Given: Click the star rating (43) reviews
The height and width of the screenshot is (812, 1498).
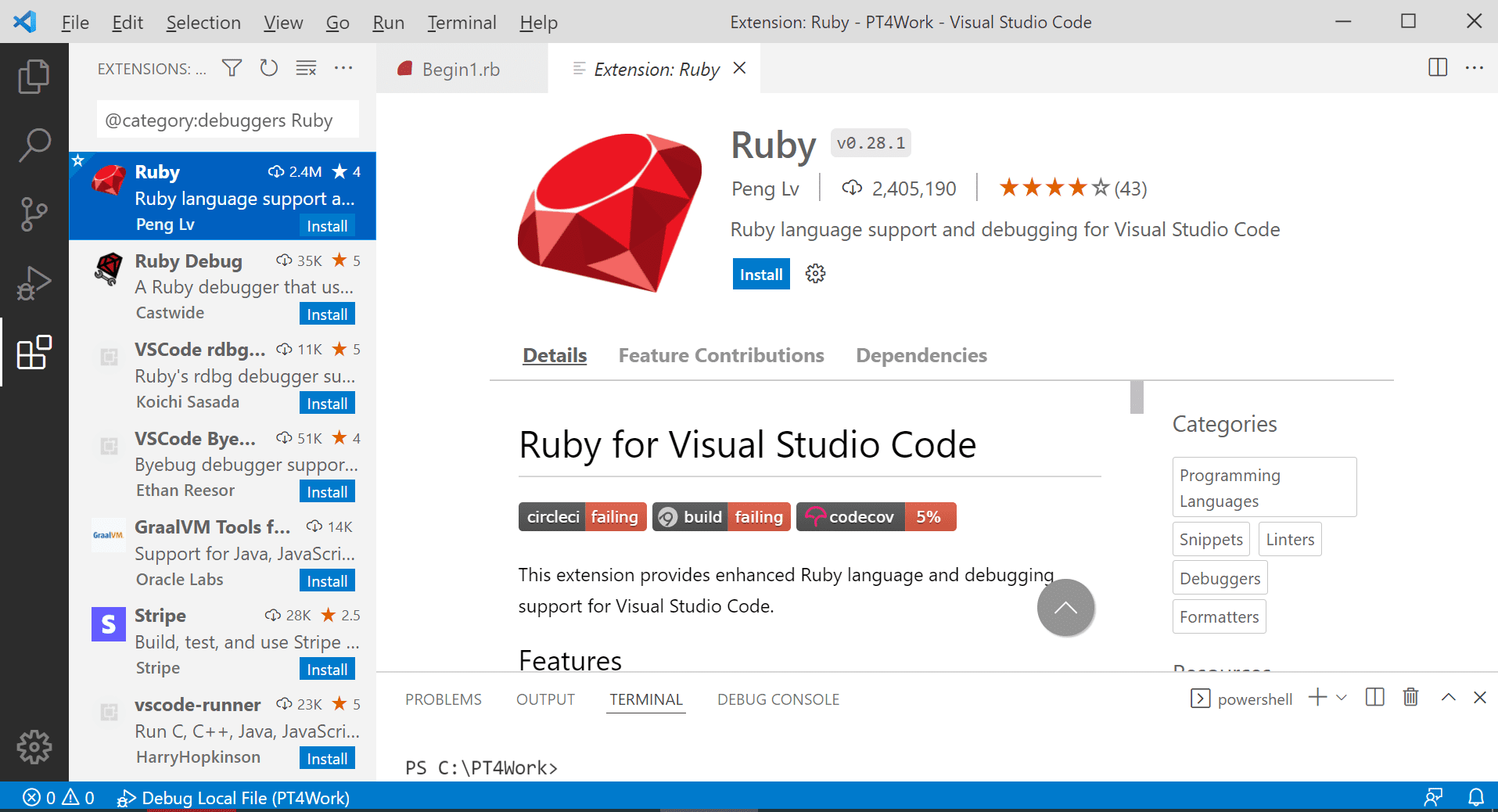Looking at the screenshot, I should 1073,188.
